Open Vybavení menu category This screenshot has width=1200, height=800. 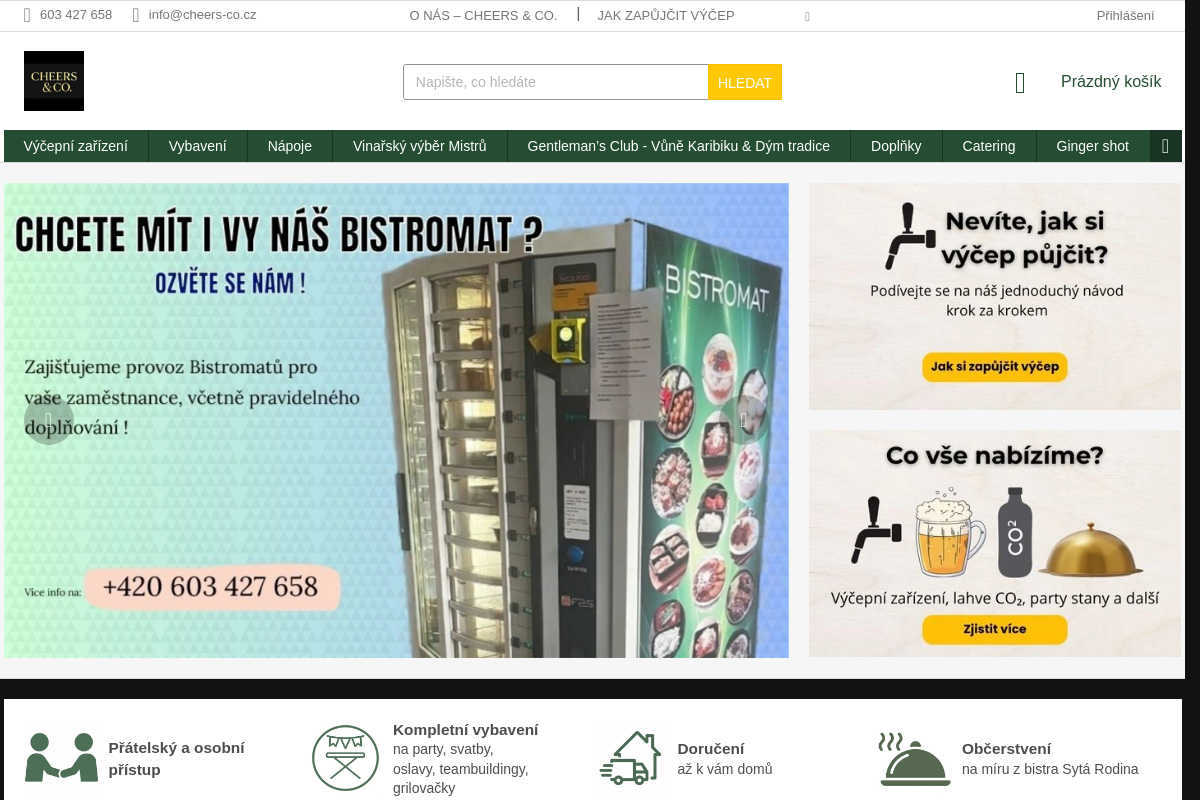[198, 146]
